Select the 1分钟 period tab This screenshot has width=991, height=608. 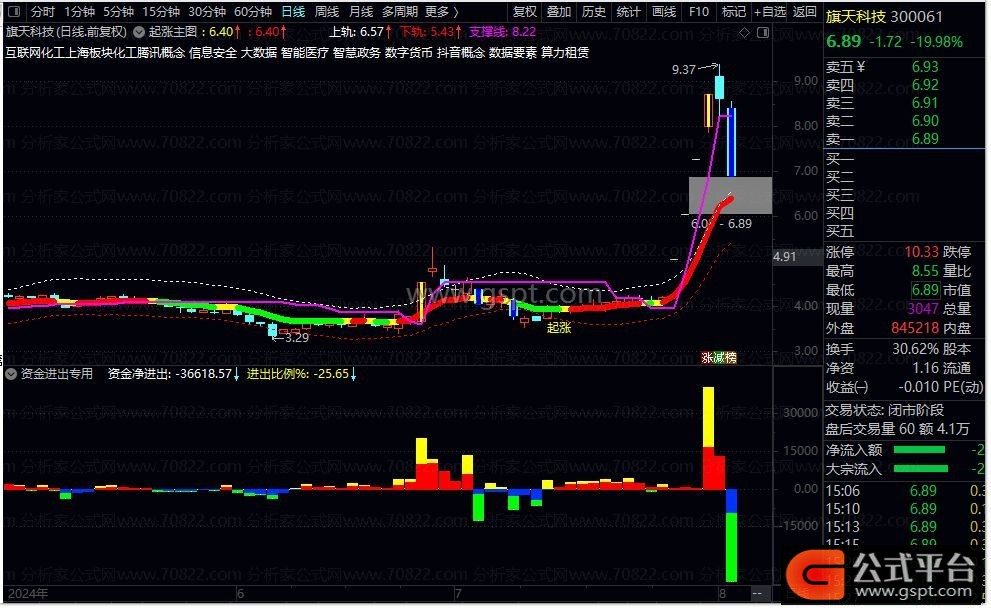[x=79, y=11]
